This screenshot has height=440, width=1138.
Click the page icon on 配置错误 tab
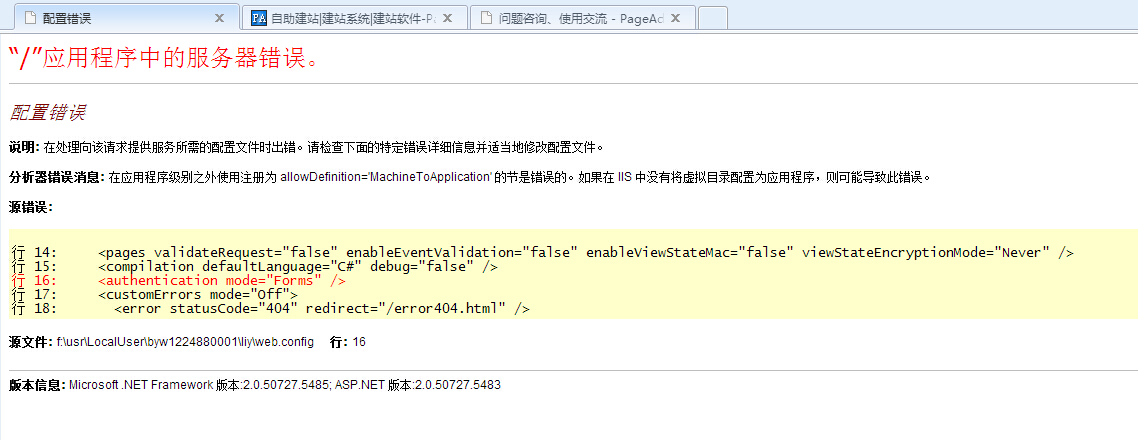point(29,18)
